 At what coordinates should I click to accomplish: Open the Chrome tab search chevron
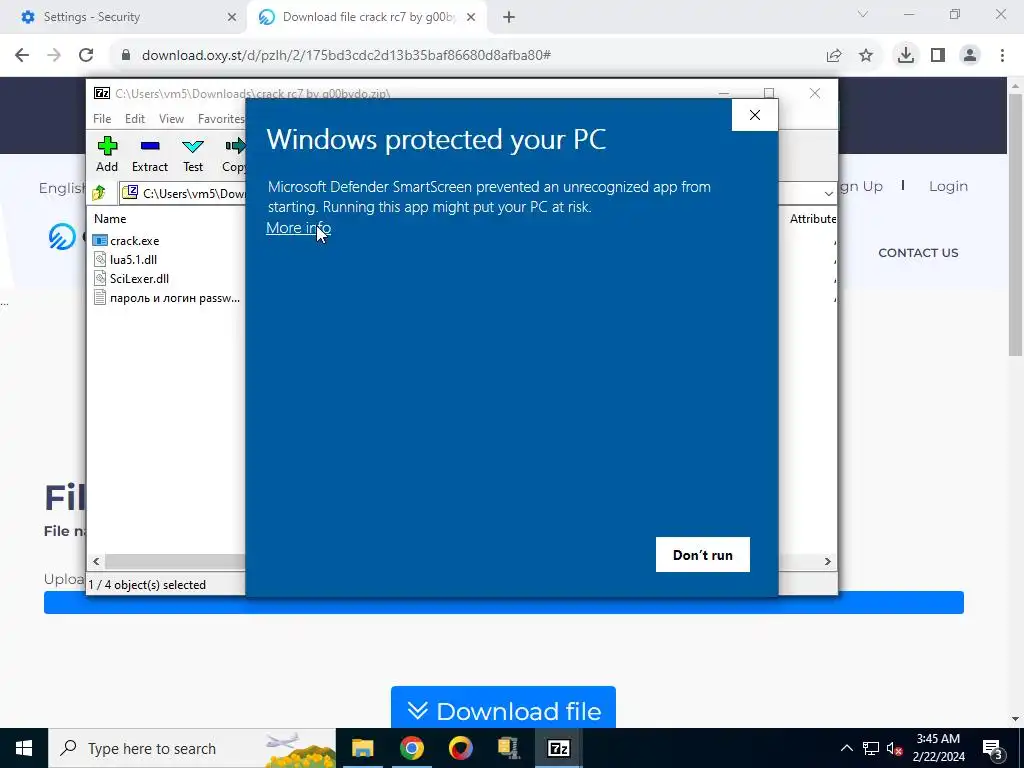point(863,14)
